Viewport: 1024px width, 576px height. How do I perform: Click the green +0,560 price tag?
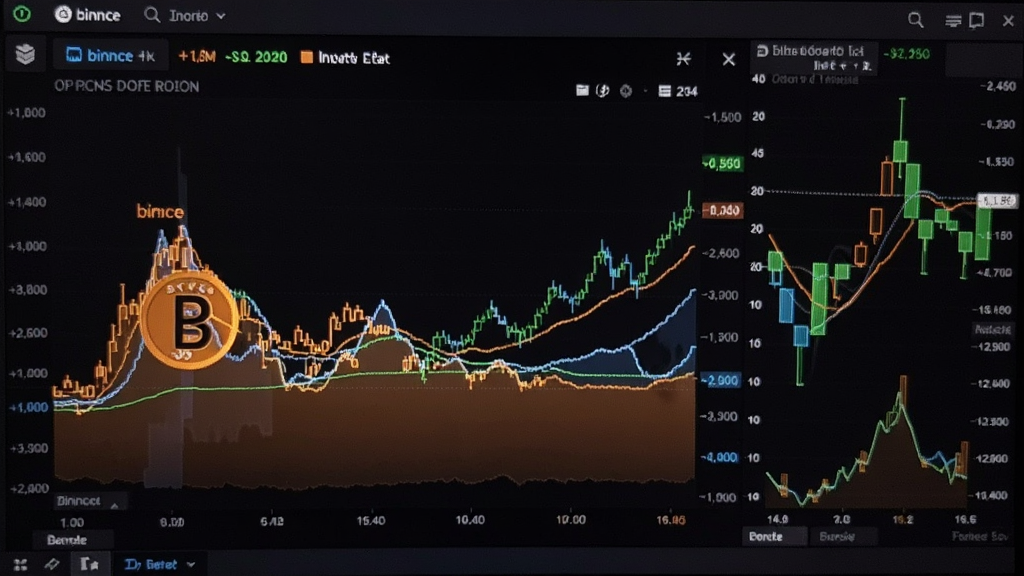tap(722, 163)
